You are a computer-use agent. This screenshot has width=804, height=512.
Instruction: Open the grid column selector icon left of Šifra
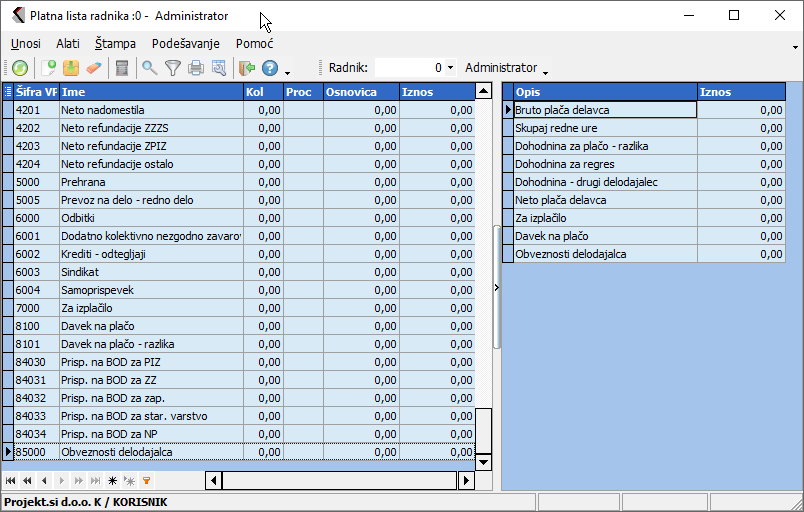8,92
